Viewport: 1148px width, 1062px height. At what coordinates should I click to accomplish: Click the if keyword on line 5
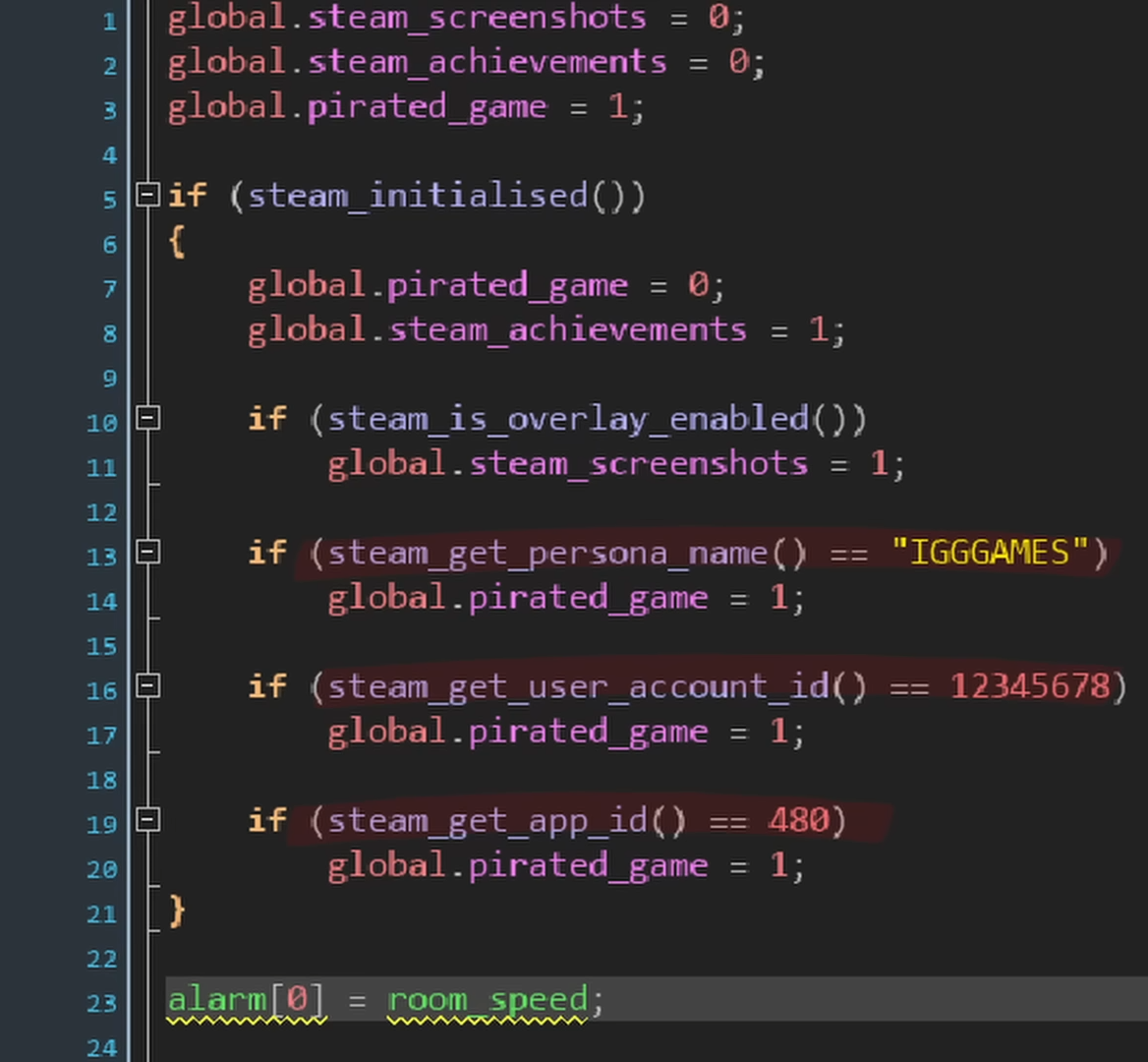(x=188, y=196)
